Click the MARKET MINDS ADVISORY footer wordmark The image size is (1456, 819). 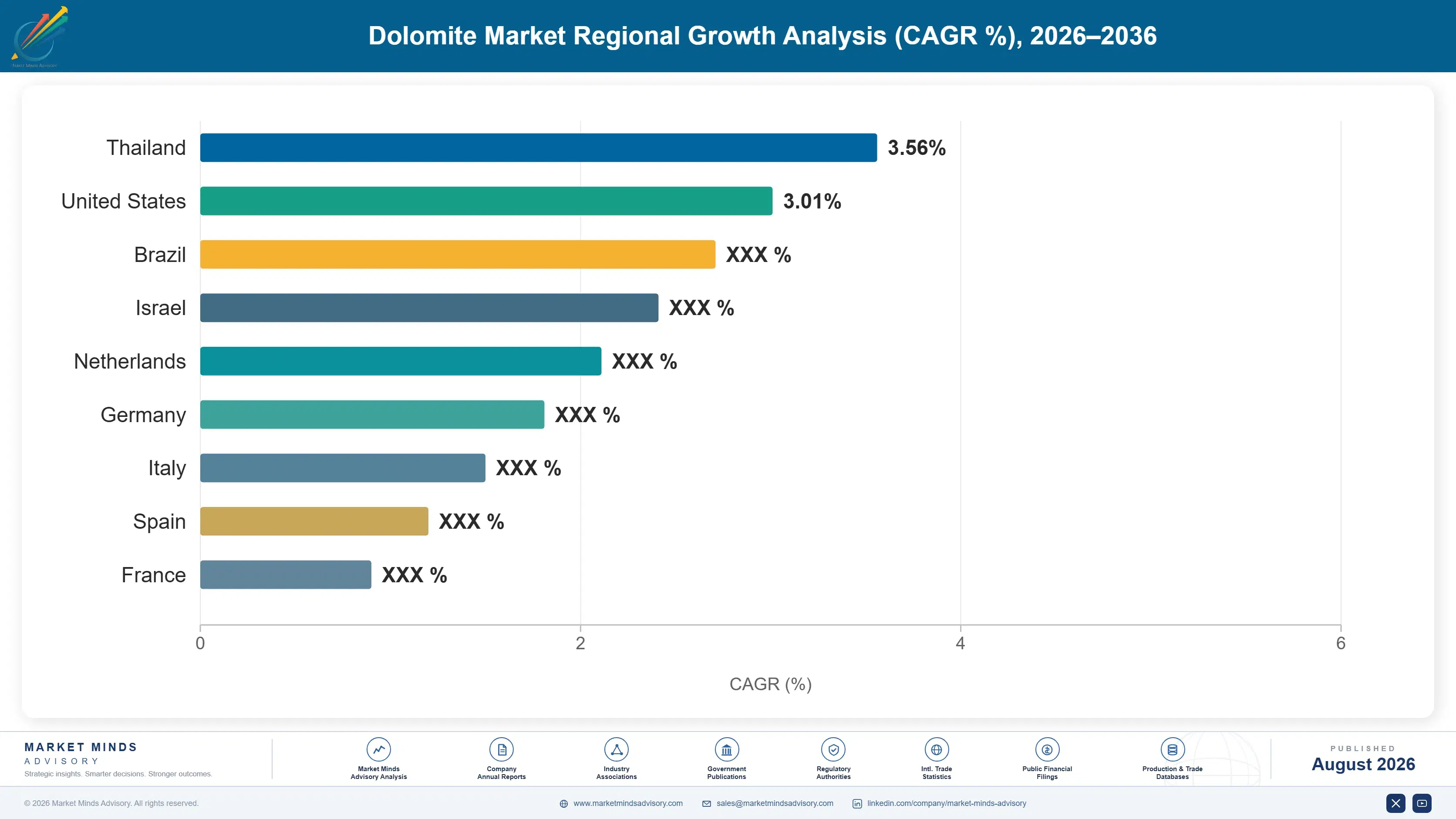coord(81,753)
